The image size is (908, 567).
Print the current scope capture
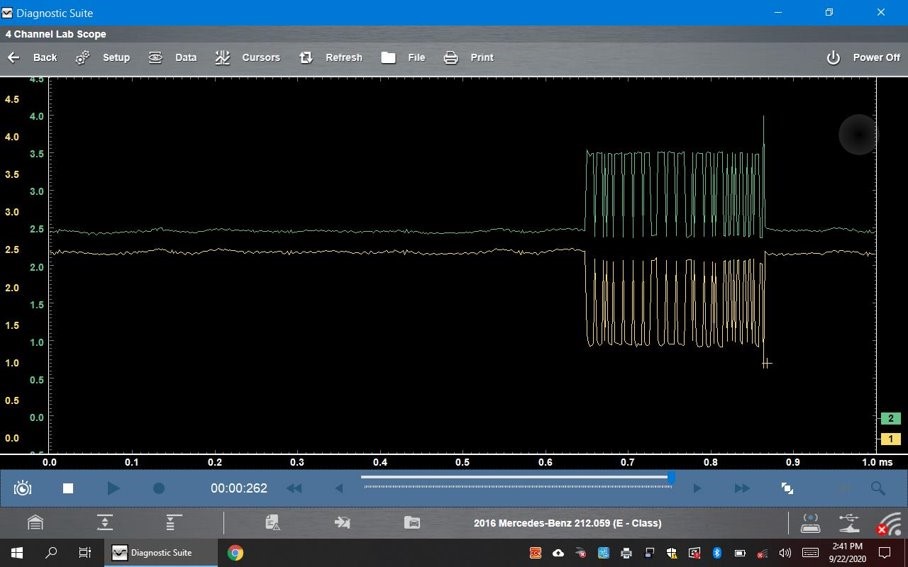(x=468, y=58)
